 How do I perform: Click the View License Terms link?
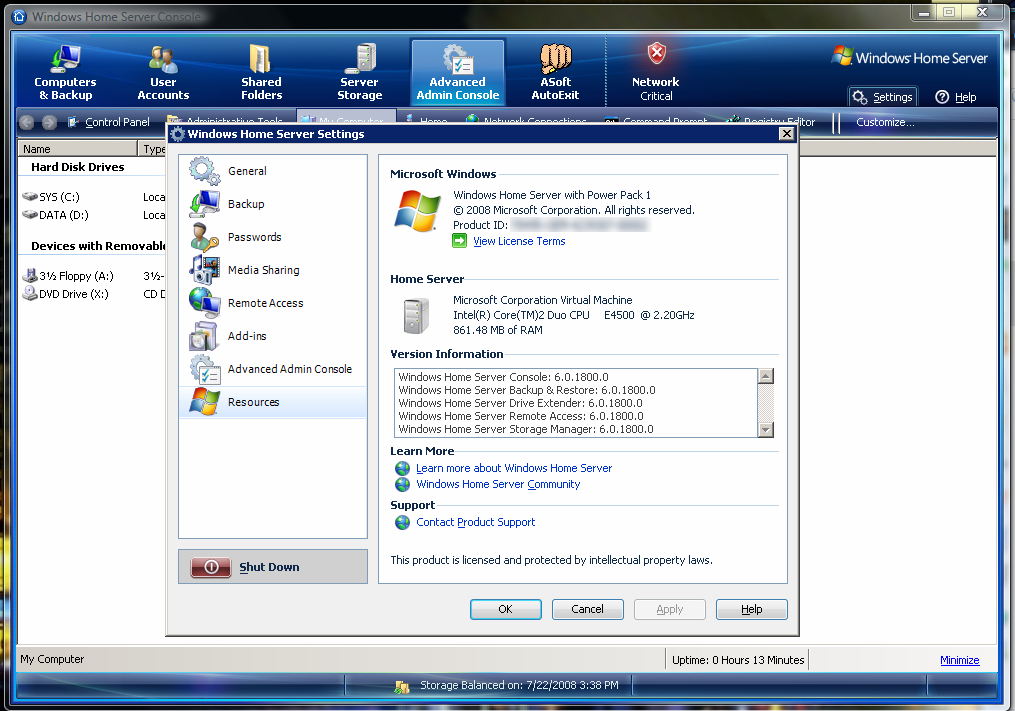519,241
